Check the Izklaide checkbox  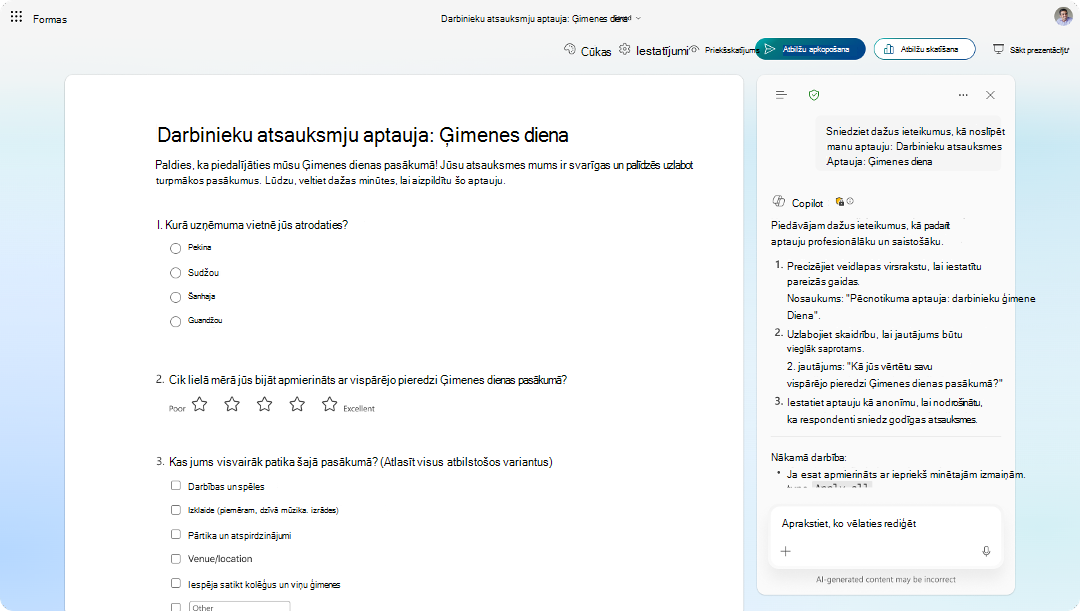point(176,510)
